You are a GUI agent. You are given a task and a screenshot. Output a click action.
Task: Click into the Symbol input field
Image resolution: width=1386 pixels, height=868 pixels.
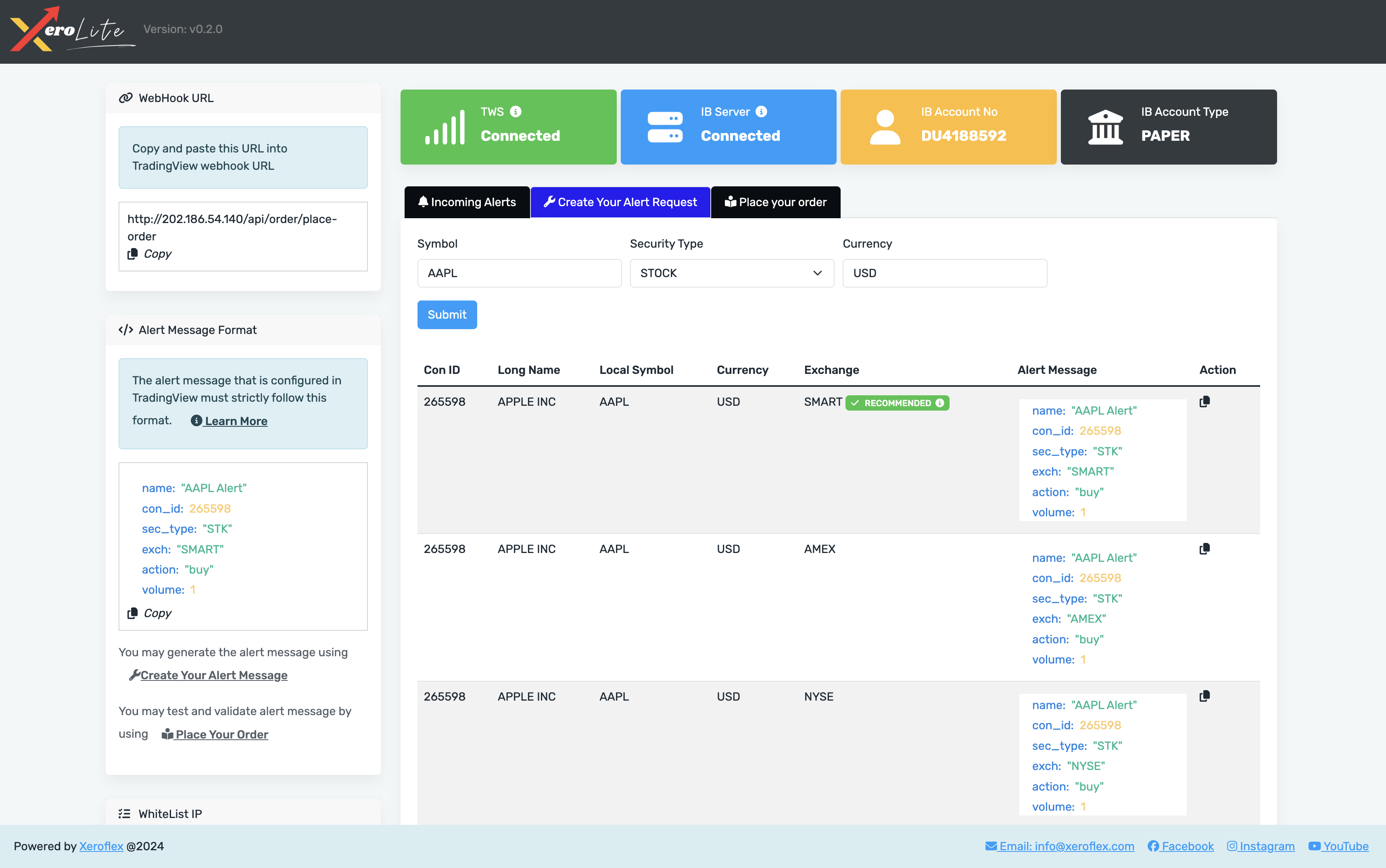point(519,273)
